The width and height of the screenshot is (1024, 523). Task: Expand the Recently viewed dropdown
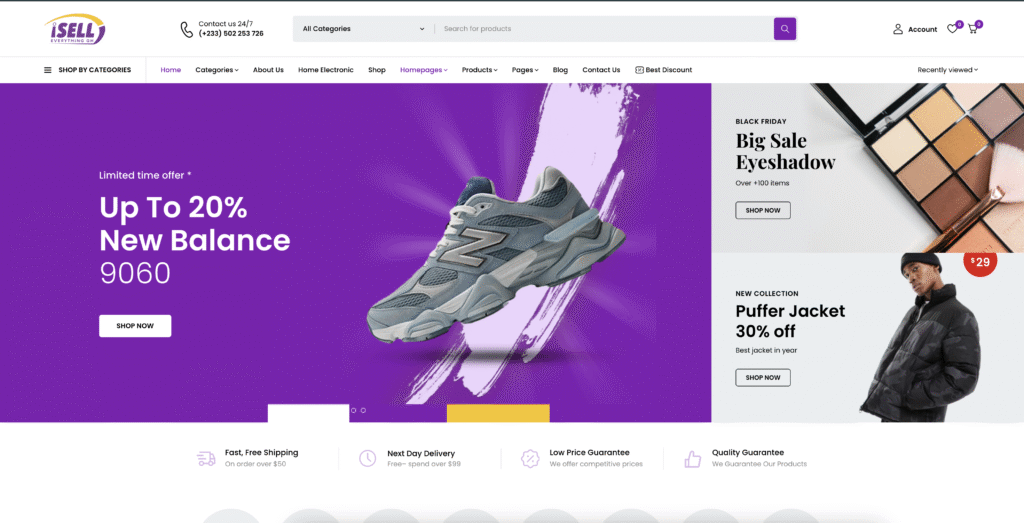pos(947,70)
